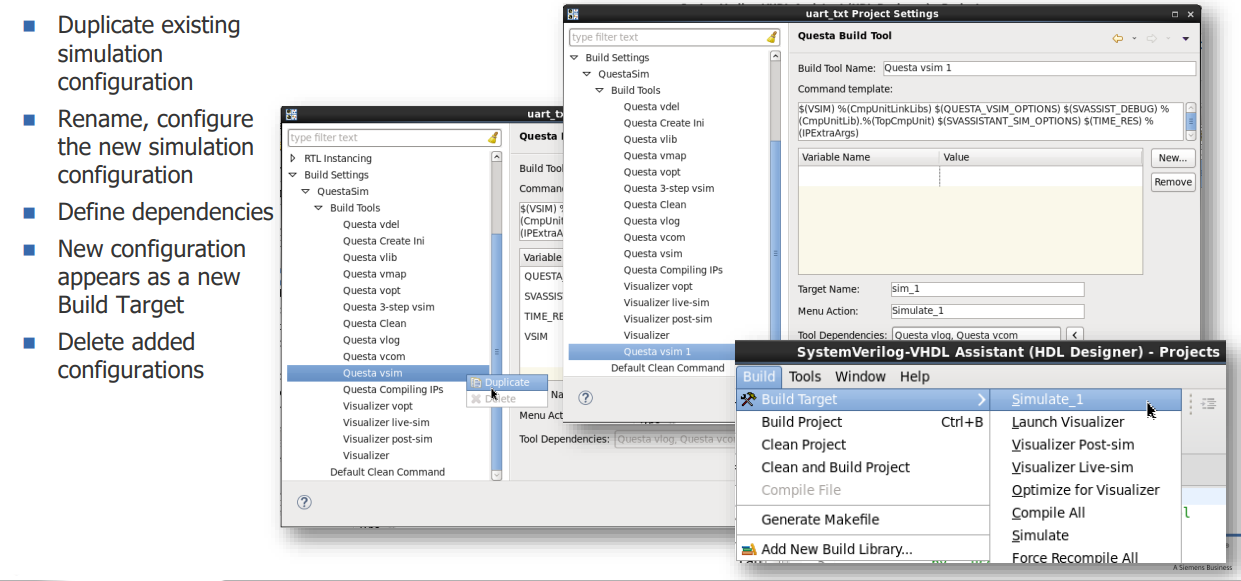The width and height of the screenshot is (1241, 581).
Task: Click the greyed forward arrow in Questa Build Tool header
Action: click(x=1150, y=38)
